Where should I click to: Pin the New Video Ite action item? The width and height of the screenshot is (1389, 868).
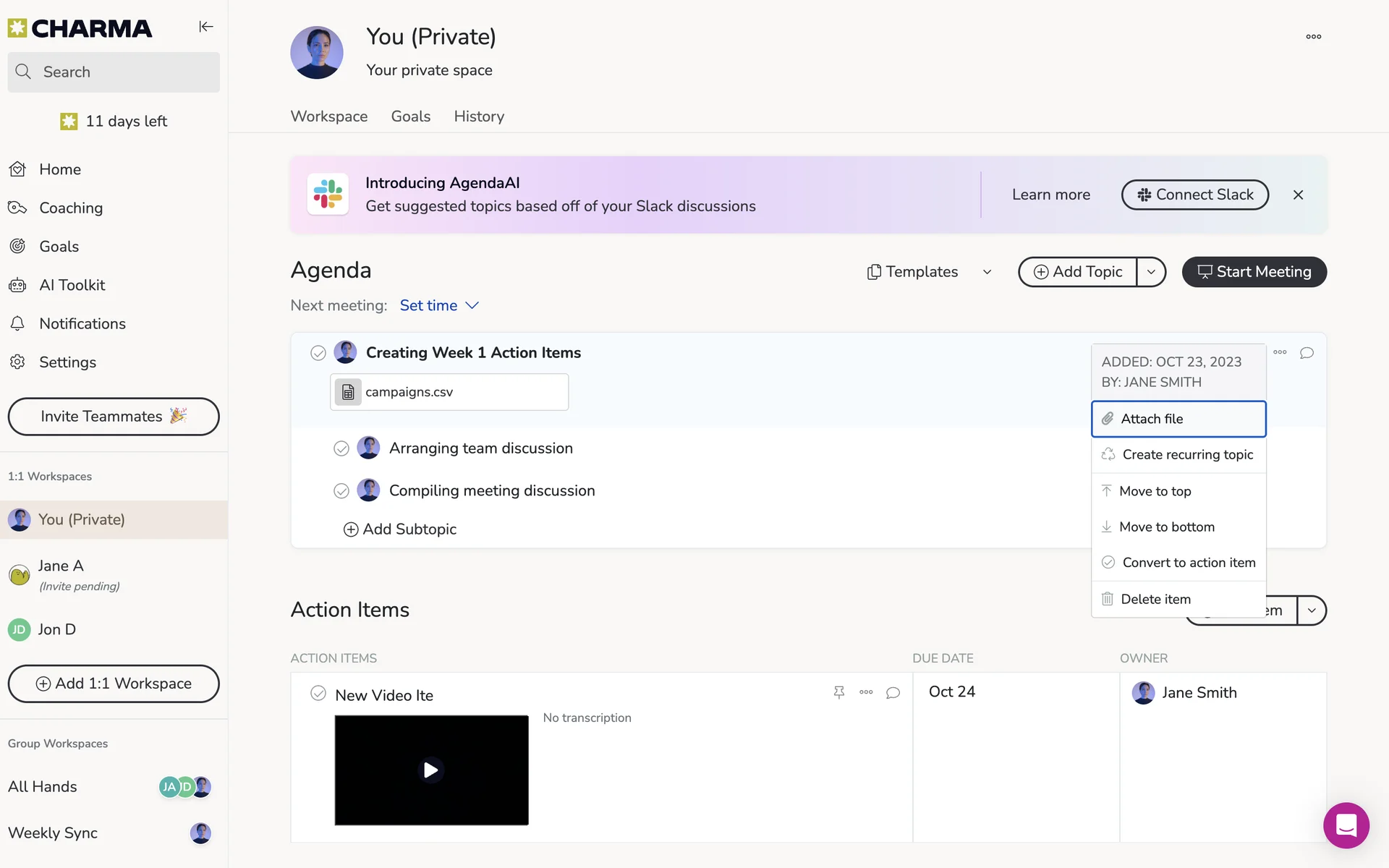(x=838, y=692)
